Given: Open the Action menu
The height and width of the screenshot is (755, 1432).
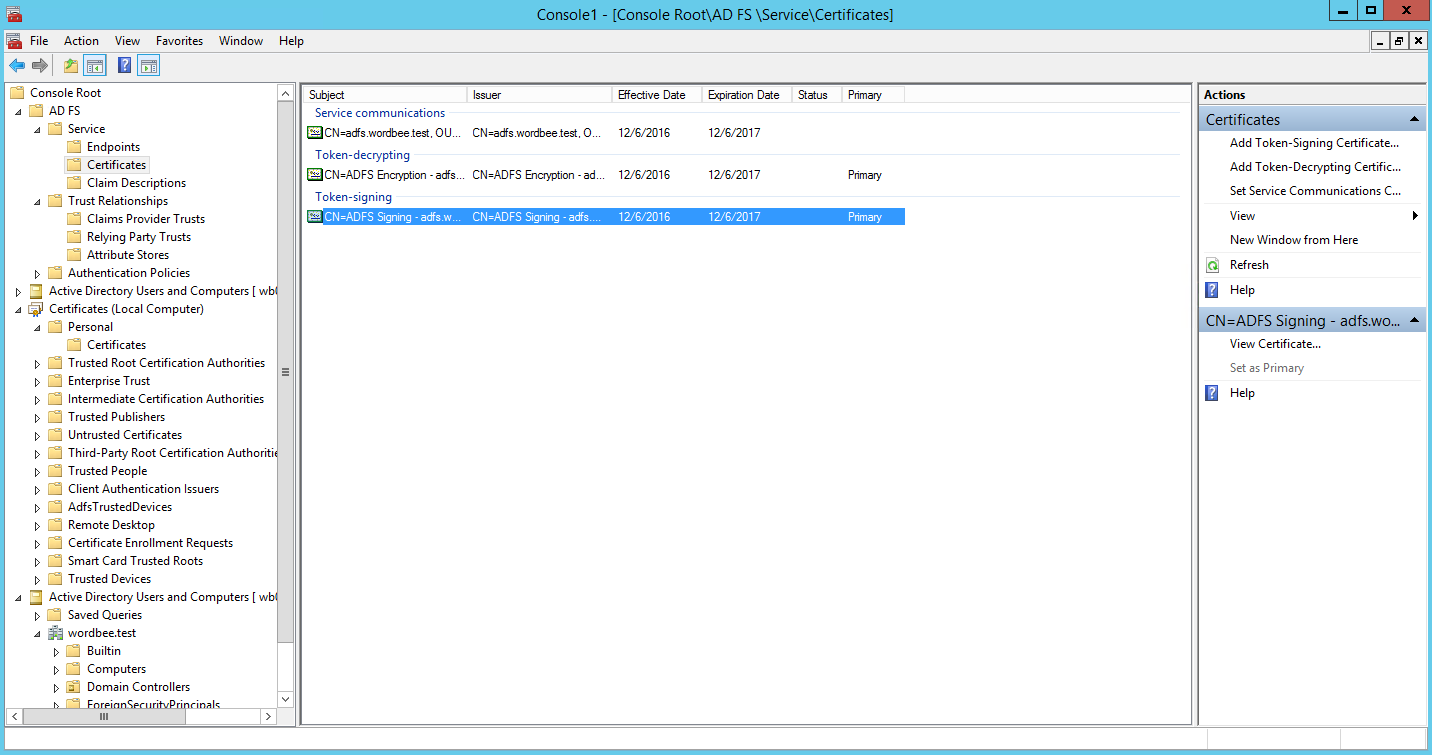Looking at the screenshot, I should pyautogui.click(x=80, y=41).
